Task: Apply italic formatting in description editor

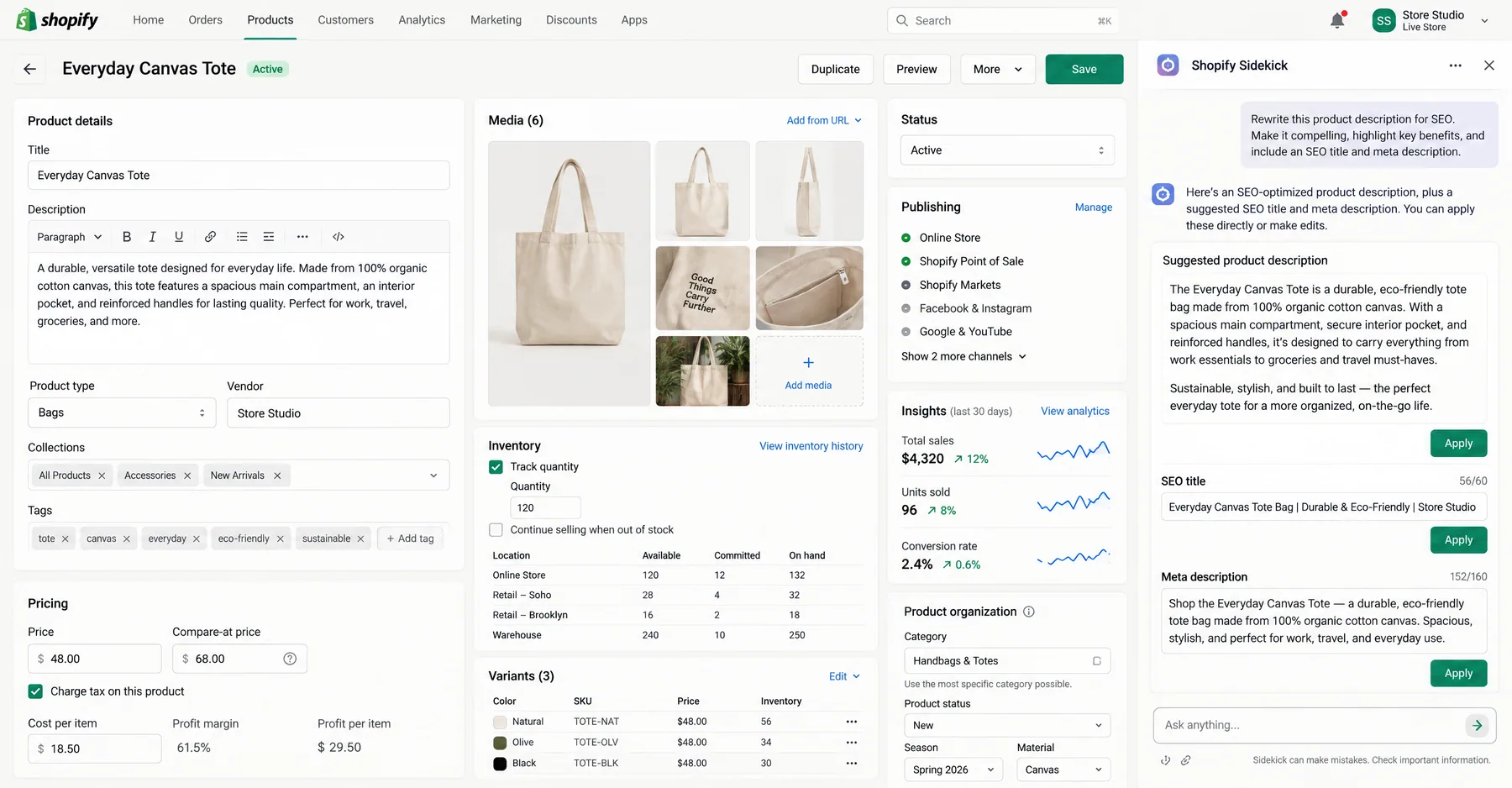Action: coord(152,237)
